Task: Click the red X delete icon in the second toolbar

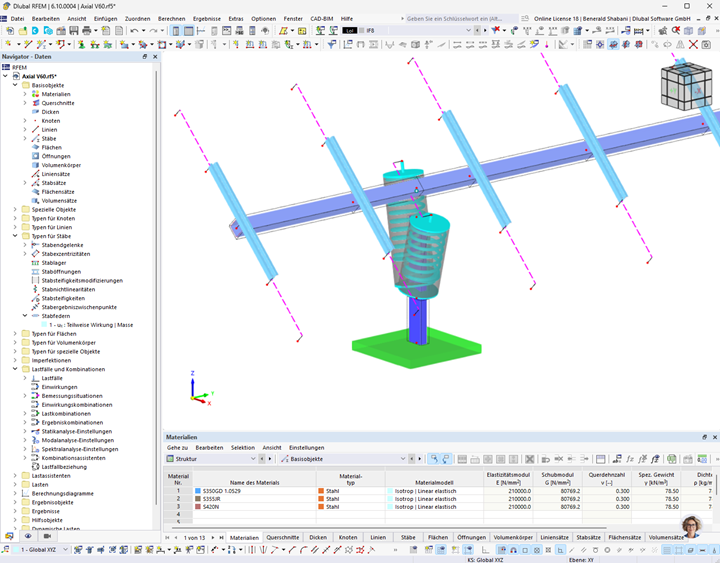Action: click(x=693, y=45)
